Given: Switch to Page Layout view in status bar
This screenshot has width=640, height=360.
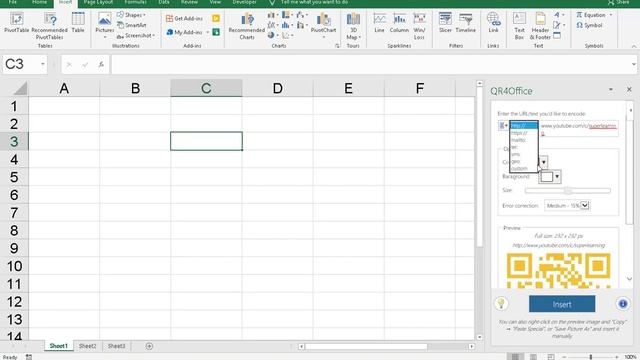Looking at the screenshot, I should pyautogui.click(x=533, y=357).
